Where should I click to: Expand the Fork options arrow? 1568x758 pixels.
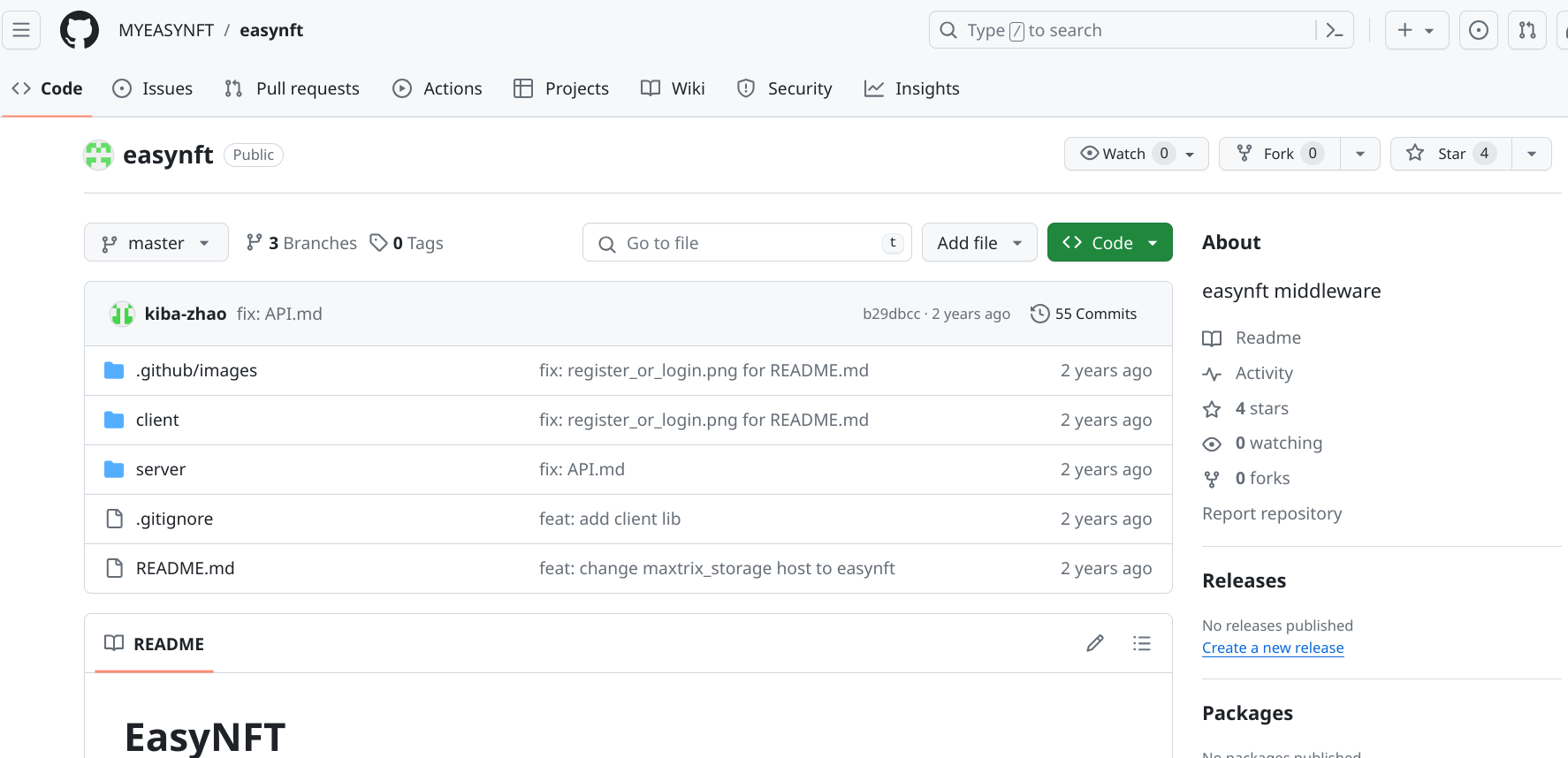(1360, 154)
